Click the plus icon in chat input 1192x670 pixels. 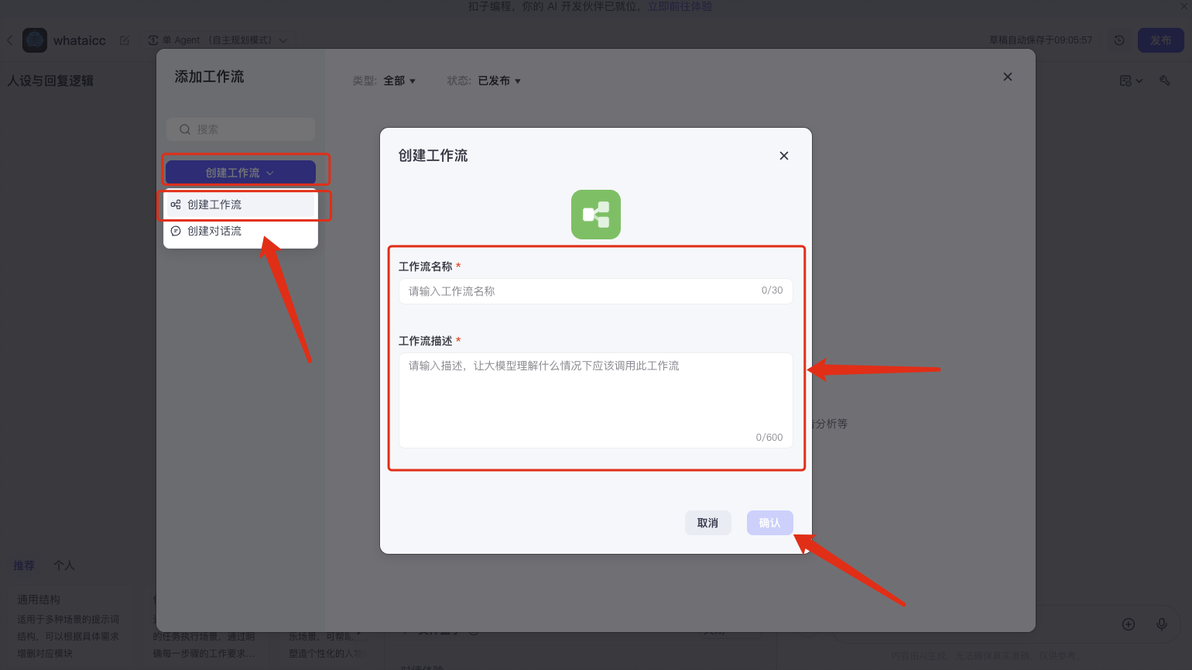(1128, 624)
